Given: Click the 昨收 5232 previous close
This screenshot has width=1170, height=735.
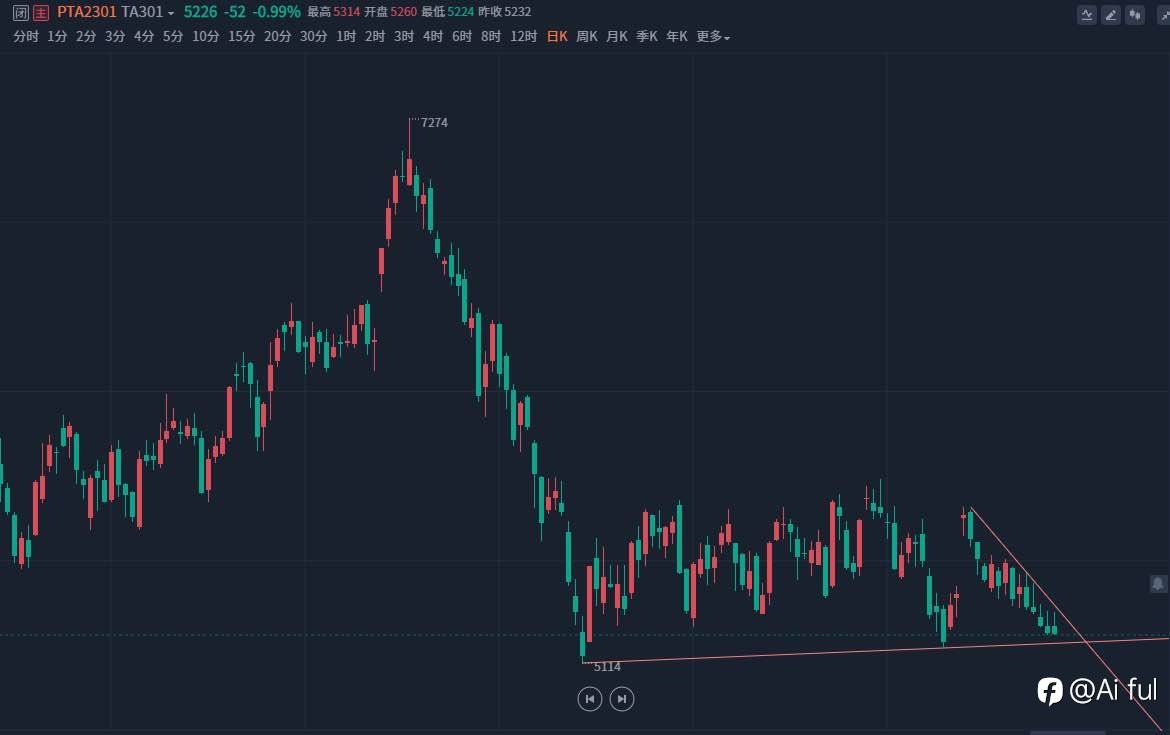Looking at the screenshot, I should point(504,12).
